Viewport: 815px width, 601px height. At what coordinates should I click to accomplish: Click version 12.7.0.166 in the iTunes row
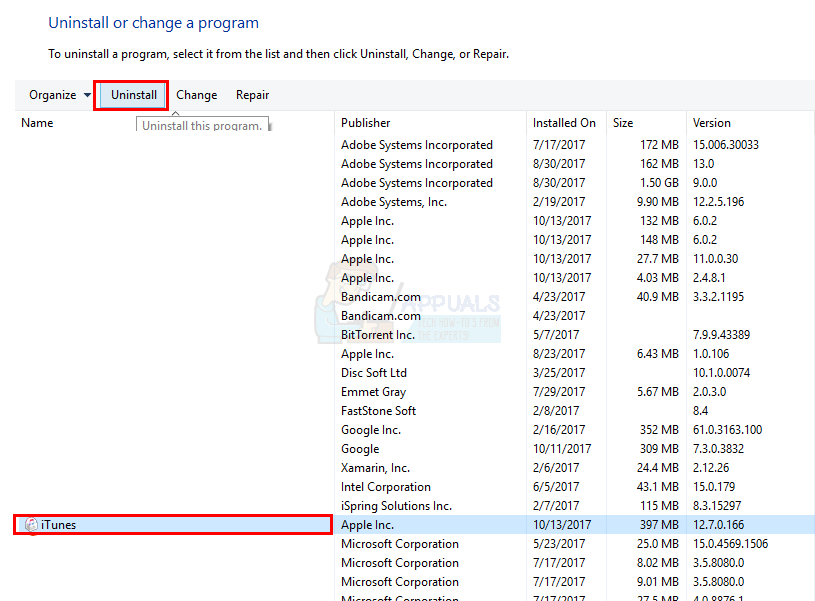pos(718,525)
